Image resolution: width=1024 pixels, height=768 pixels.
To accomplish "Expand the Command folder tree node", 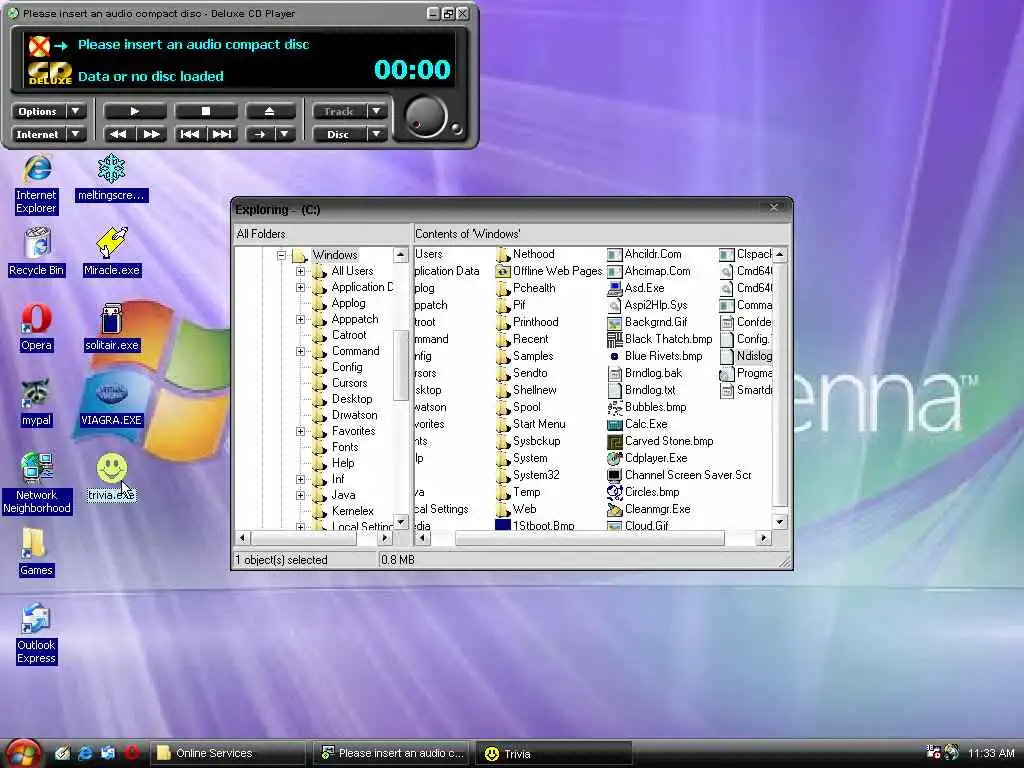I will point(300,351).
